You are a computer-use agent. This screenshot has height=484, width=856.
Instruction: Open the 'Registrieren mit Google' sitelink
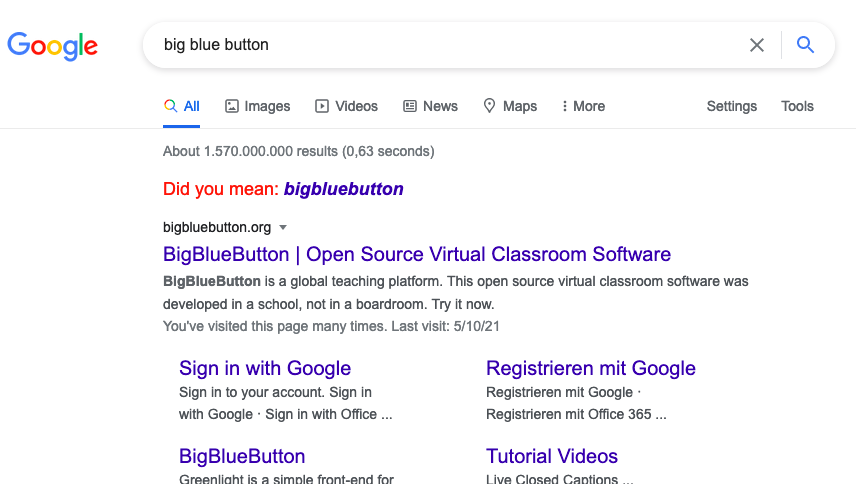(591, 368)
